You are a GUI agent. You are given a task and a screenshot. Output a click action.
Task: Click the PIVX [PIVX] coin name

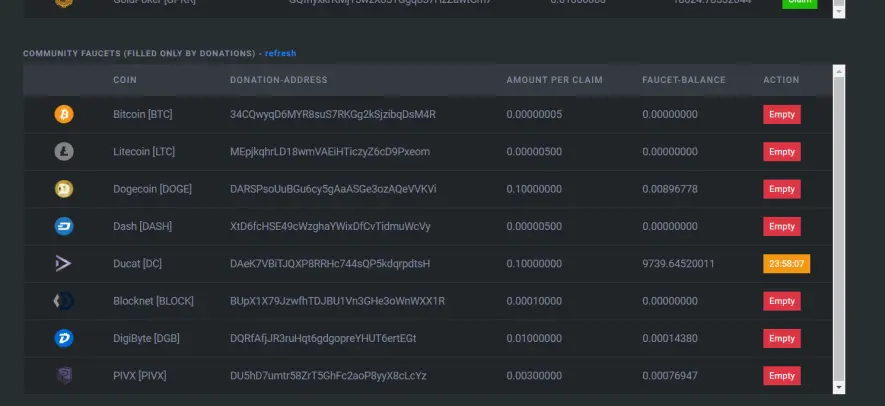click(139, 376)
